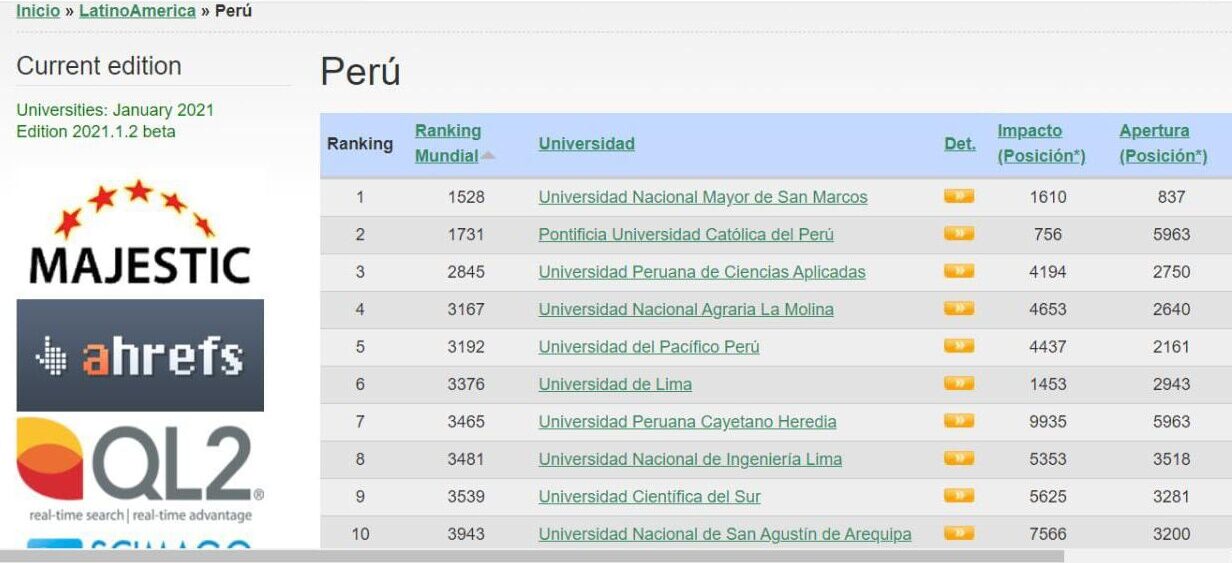Open details icon for Universidad Científica del Sur

pyautogui.click(x=958, y=496)
